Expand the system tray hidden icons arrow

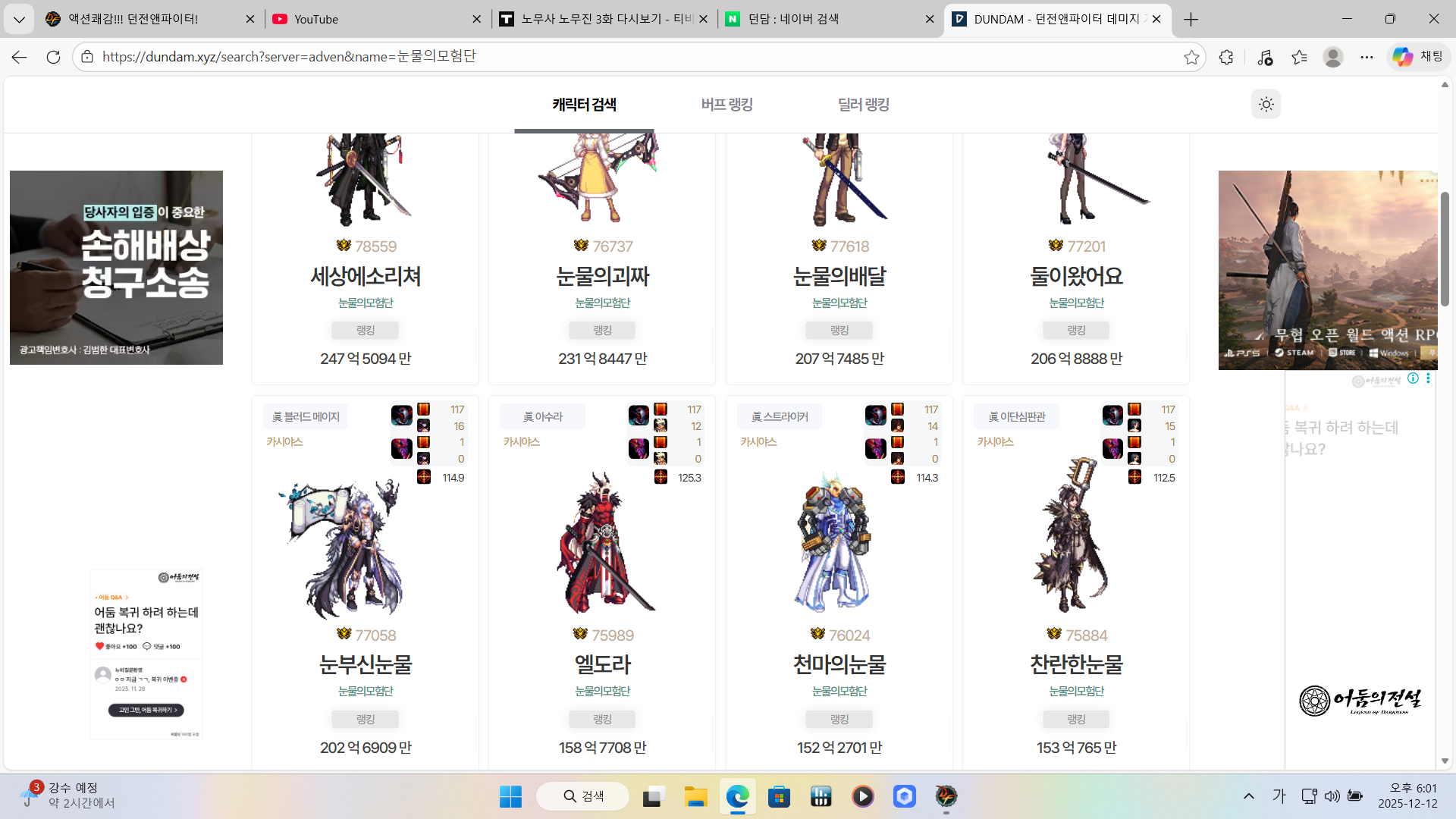[1248, 796]
